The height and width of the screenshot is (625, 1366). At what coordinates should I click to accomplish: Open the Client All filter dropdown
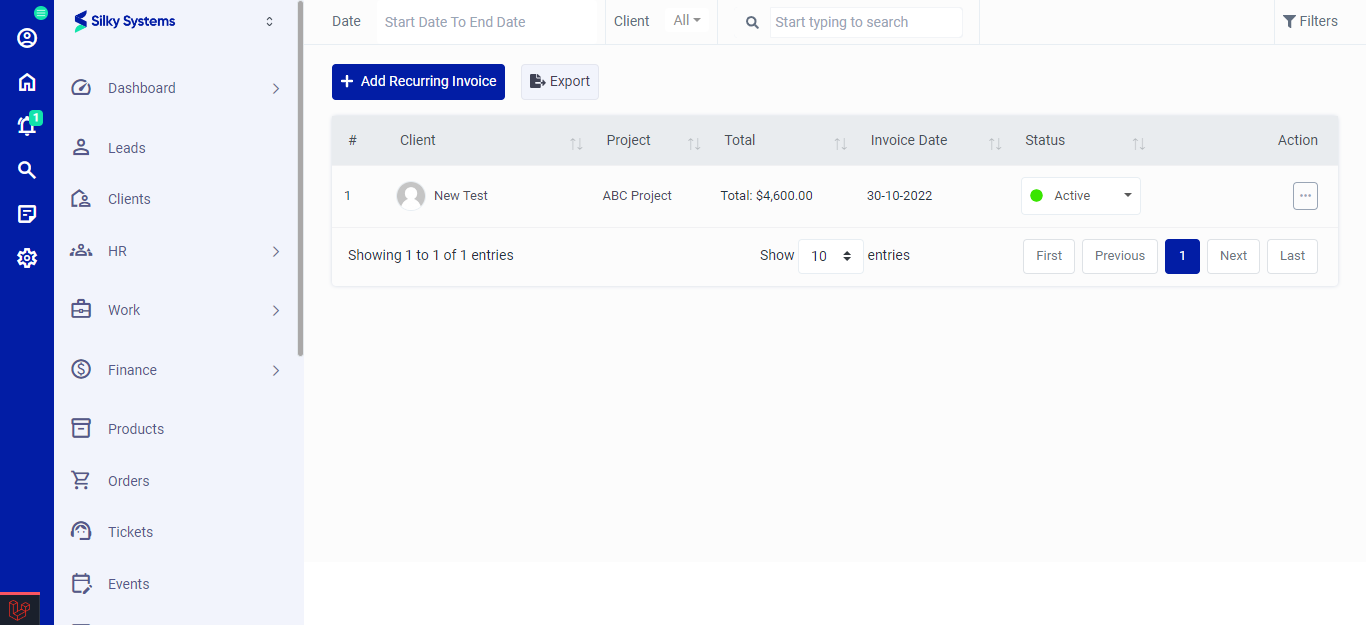point(686,21)
